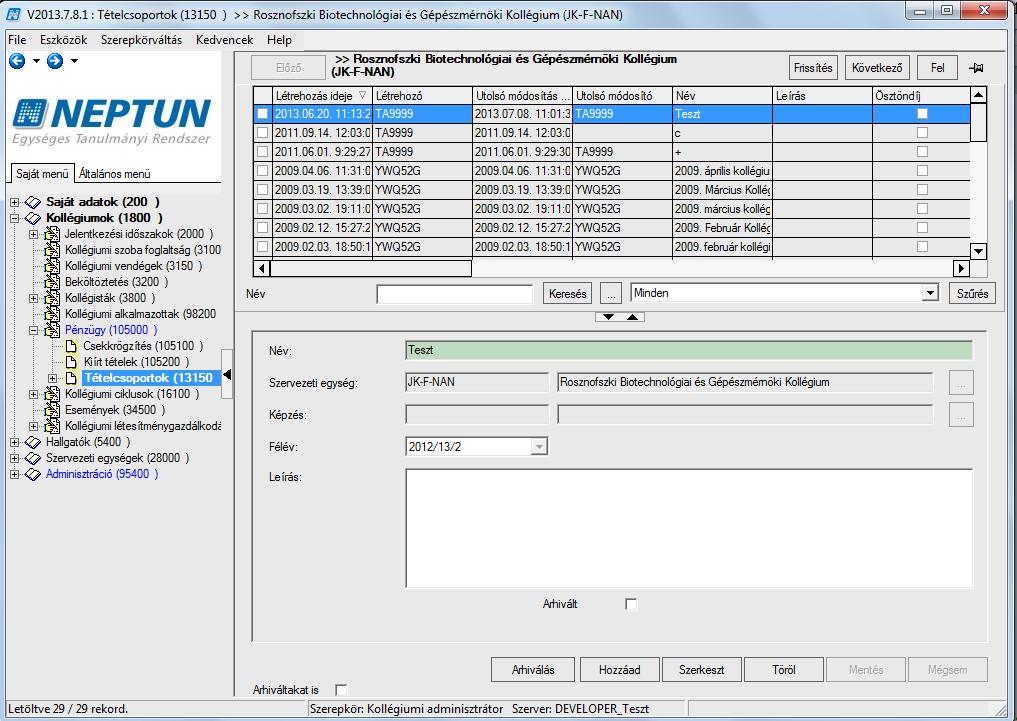Viewport: 1017px width, 721px height.
Task: Click the Kollégiumi szoba foglaltság icon
Action: [52, 250]
